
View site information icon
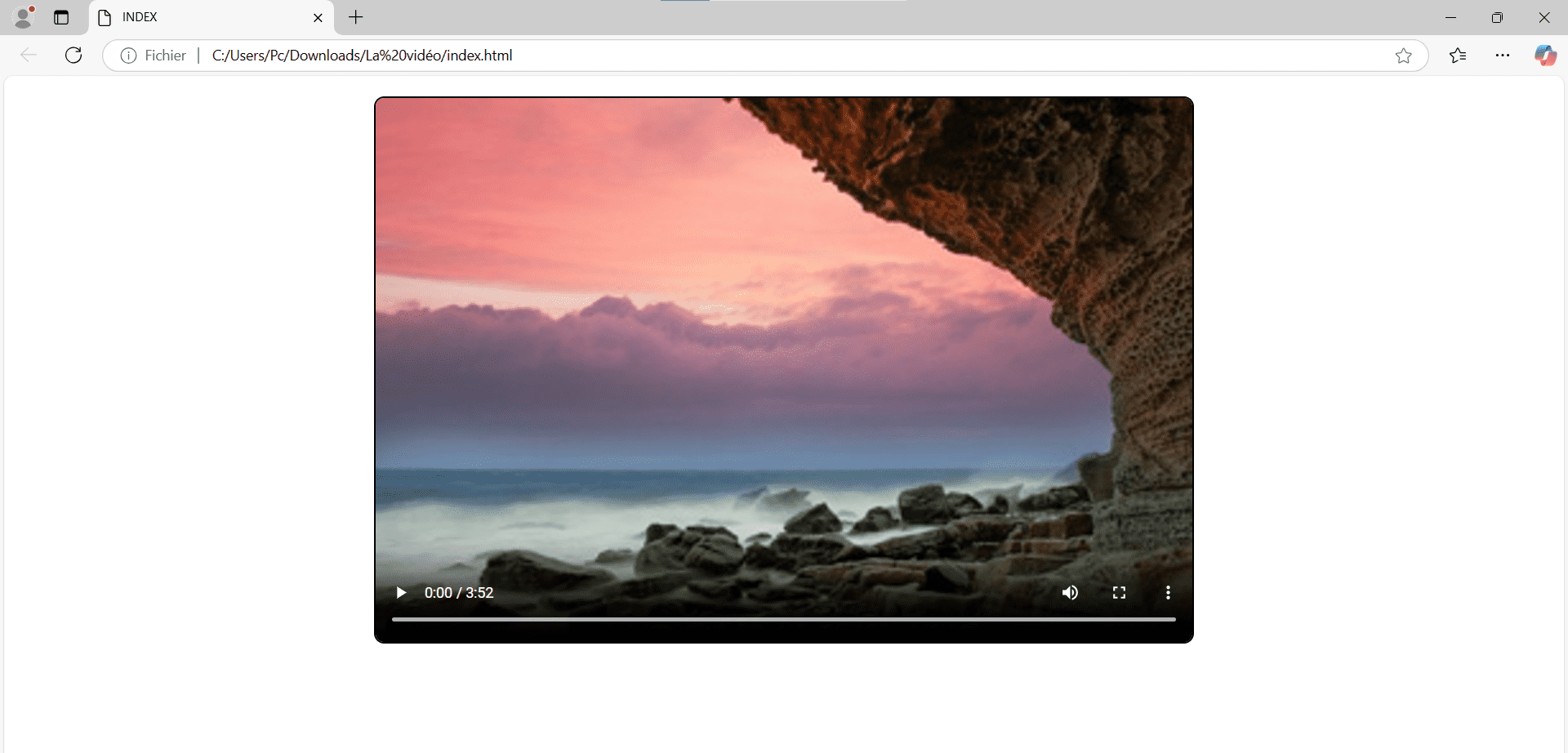128,56
